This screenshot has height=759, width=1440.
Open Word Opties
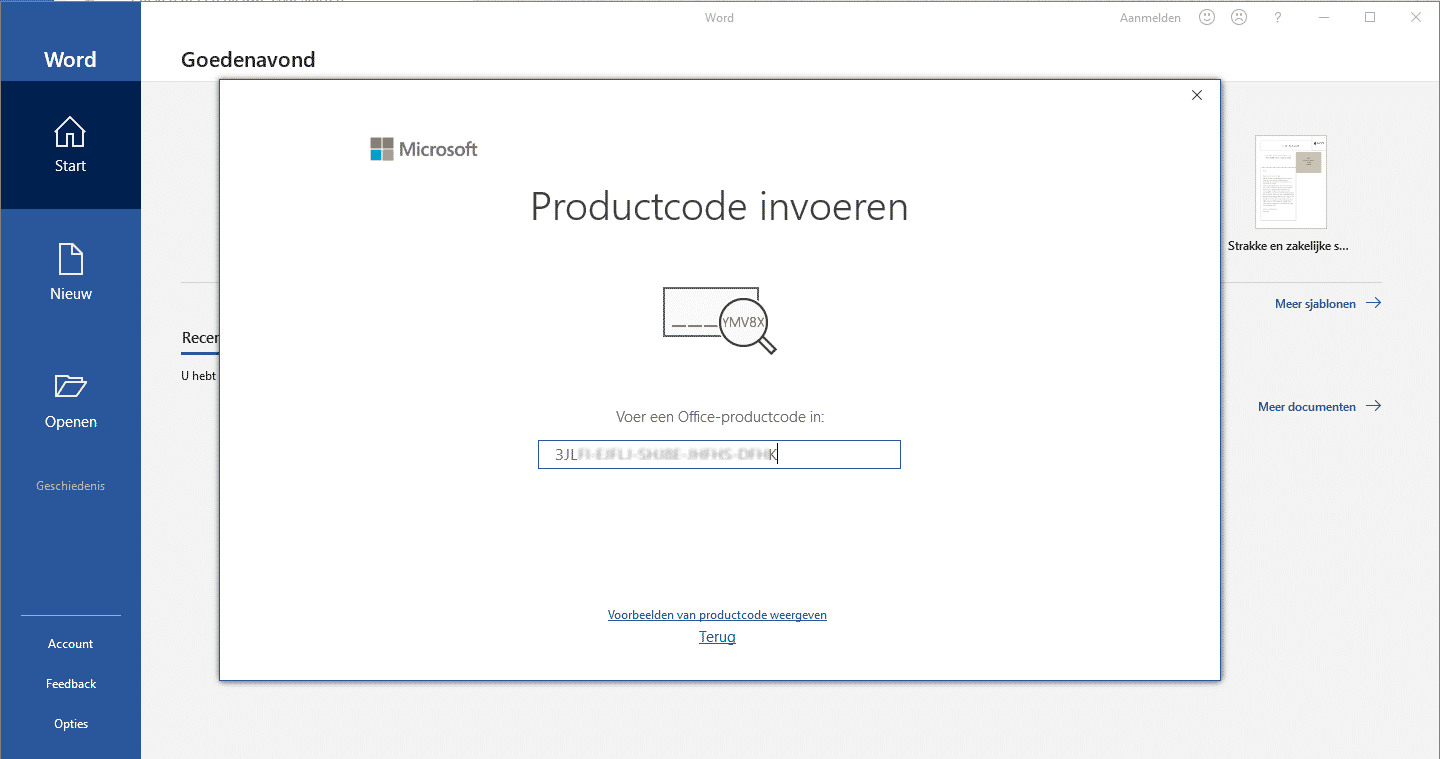pos(71,724)
